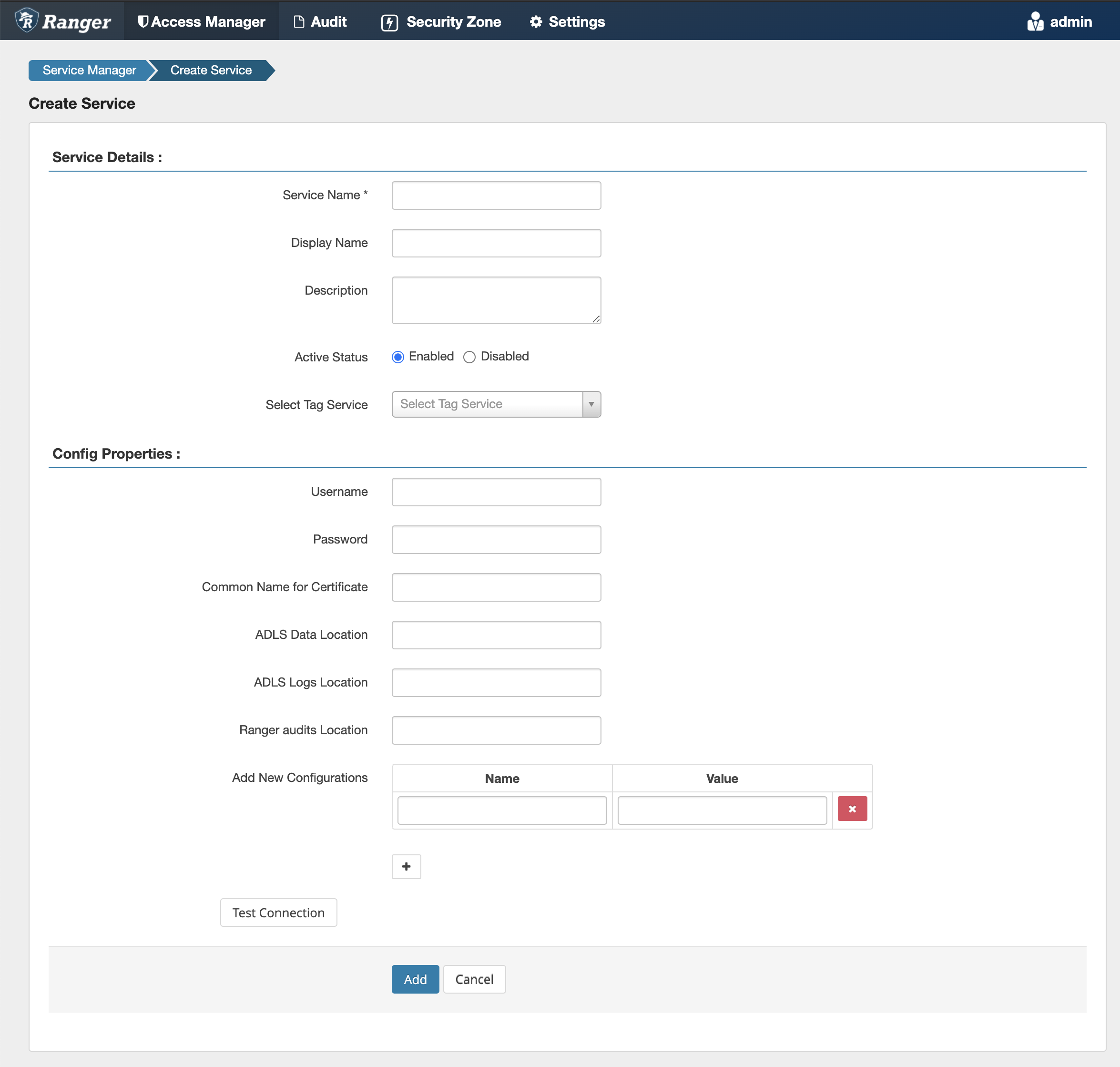Select the Create Service breadcrumb tab
The height and width of the screenshot is (1067, 1120).
point(210,70)
